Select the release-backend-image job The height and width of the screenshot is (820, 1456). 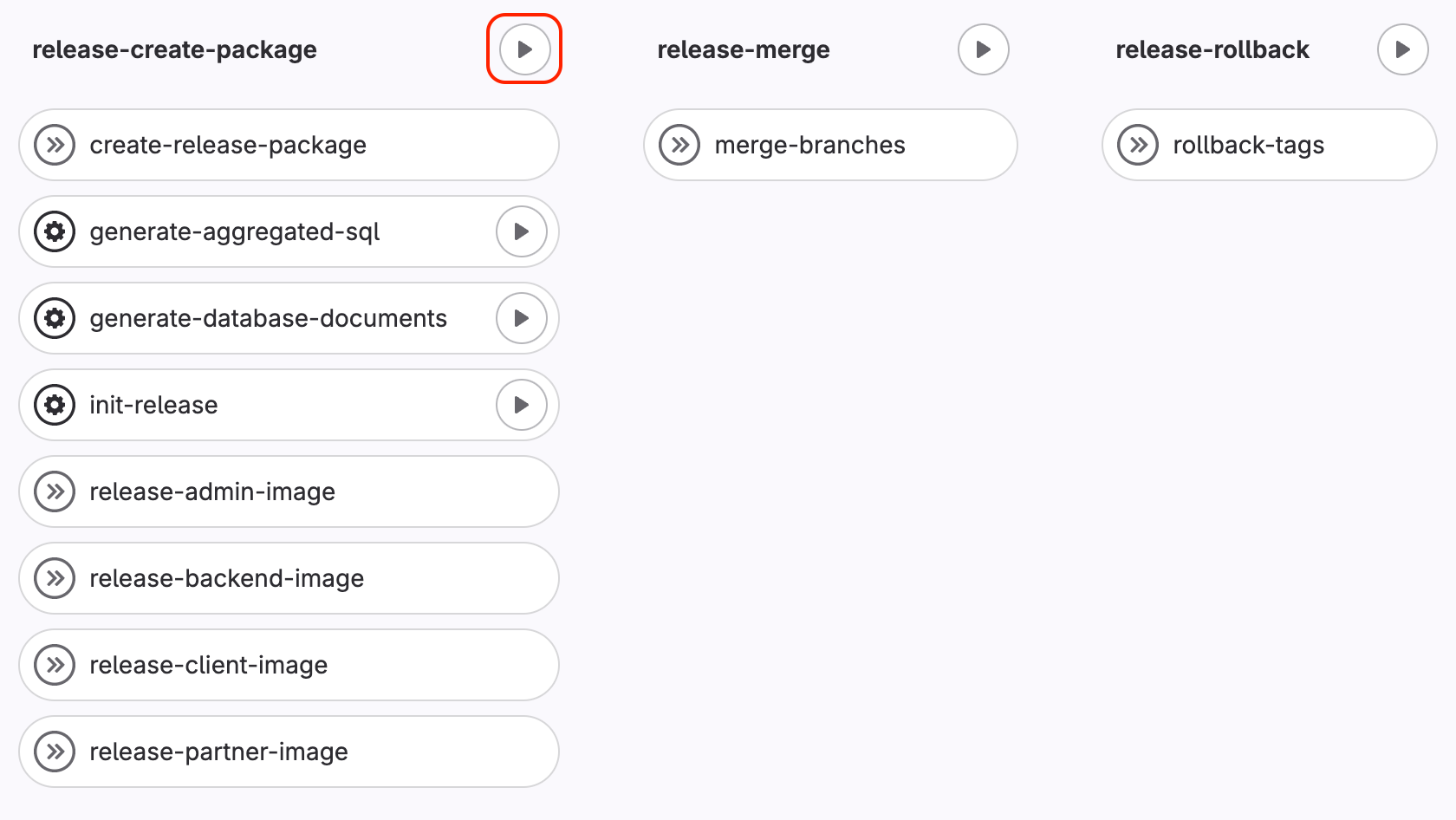click(x=226, y=578)
